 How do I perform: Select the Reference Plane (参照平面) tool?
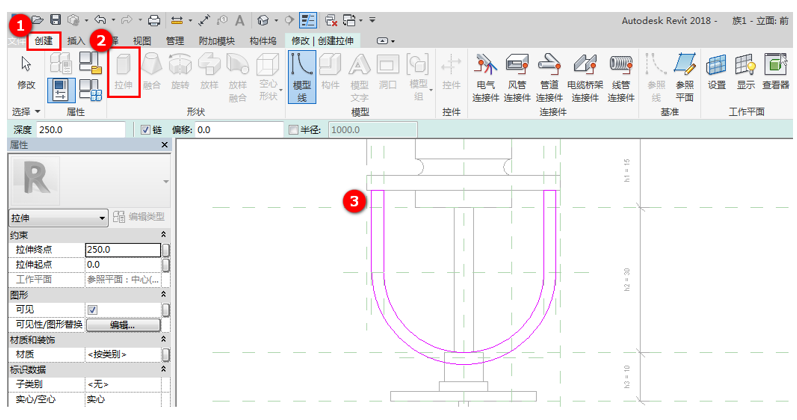pos(685,77)
